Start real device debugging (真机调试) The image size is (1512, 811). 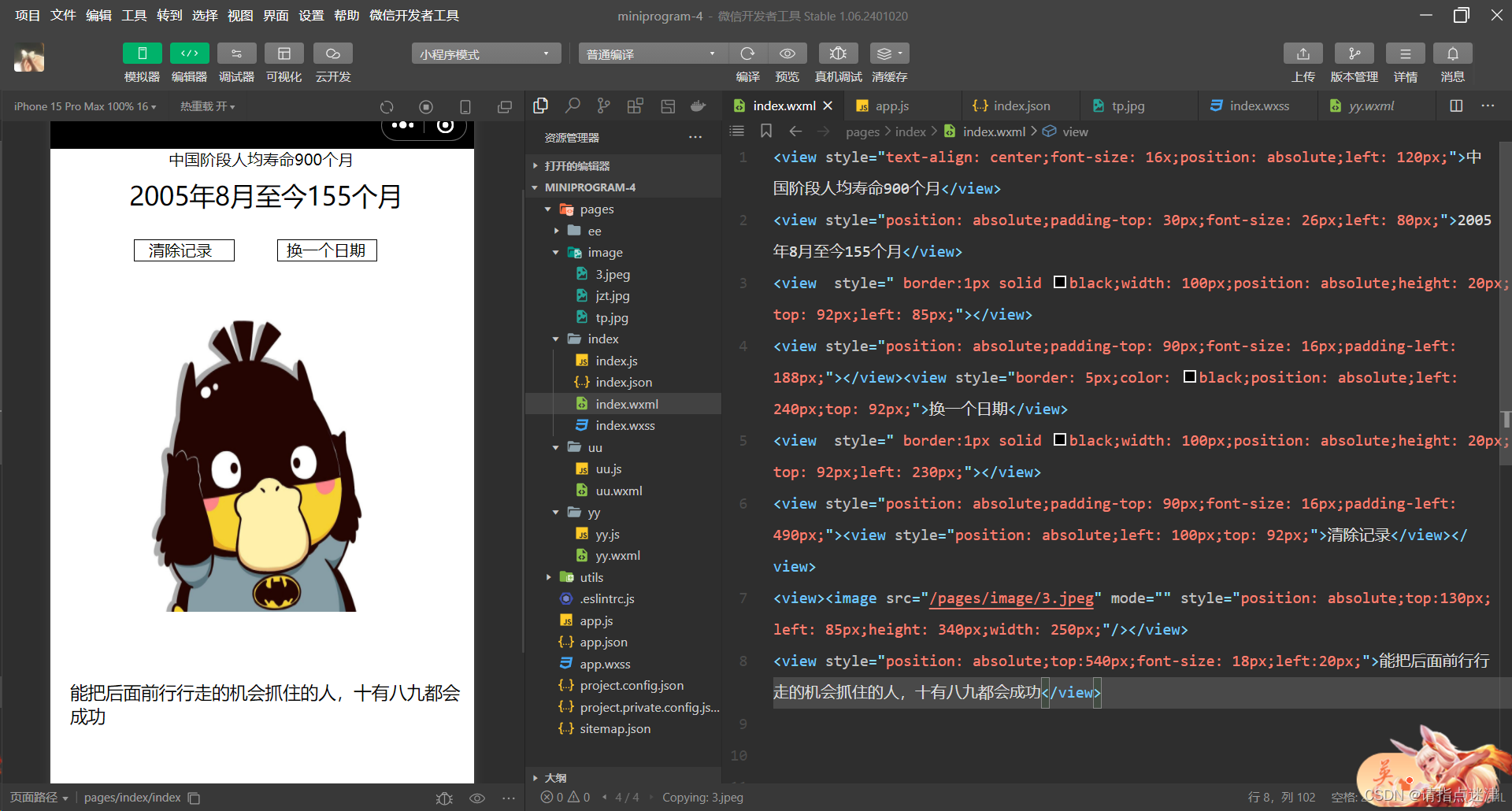838,54
